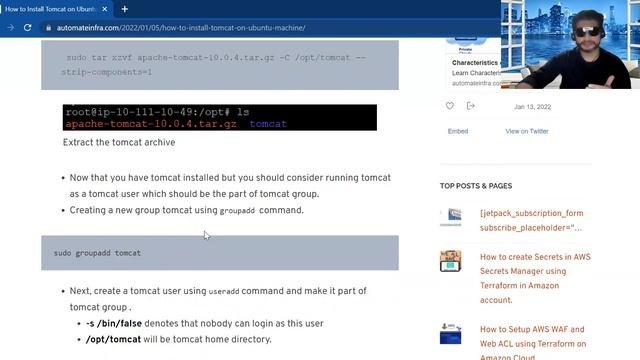This screenshot has height=360, width=640.
Task: Close the 'How to Install Tomcat' tab
Action: [105, 9]
